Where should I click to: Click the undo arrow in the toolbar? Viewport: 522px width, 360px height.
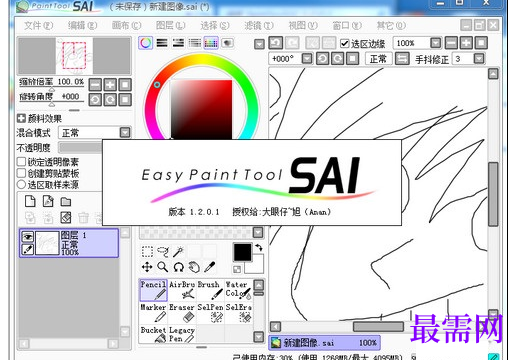[x=276, y=43]
